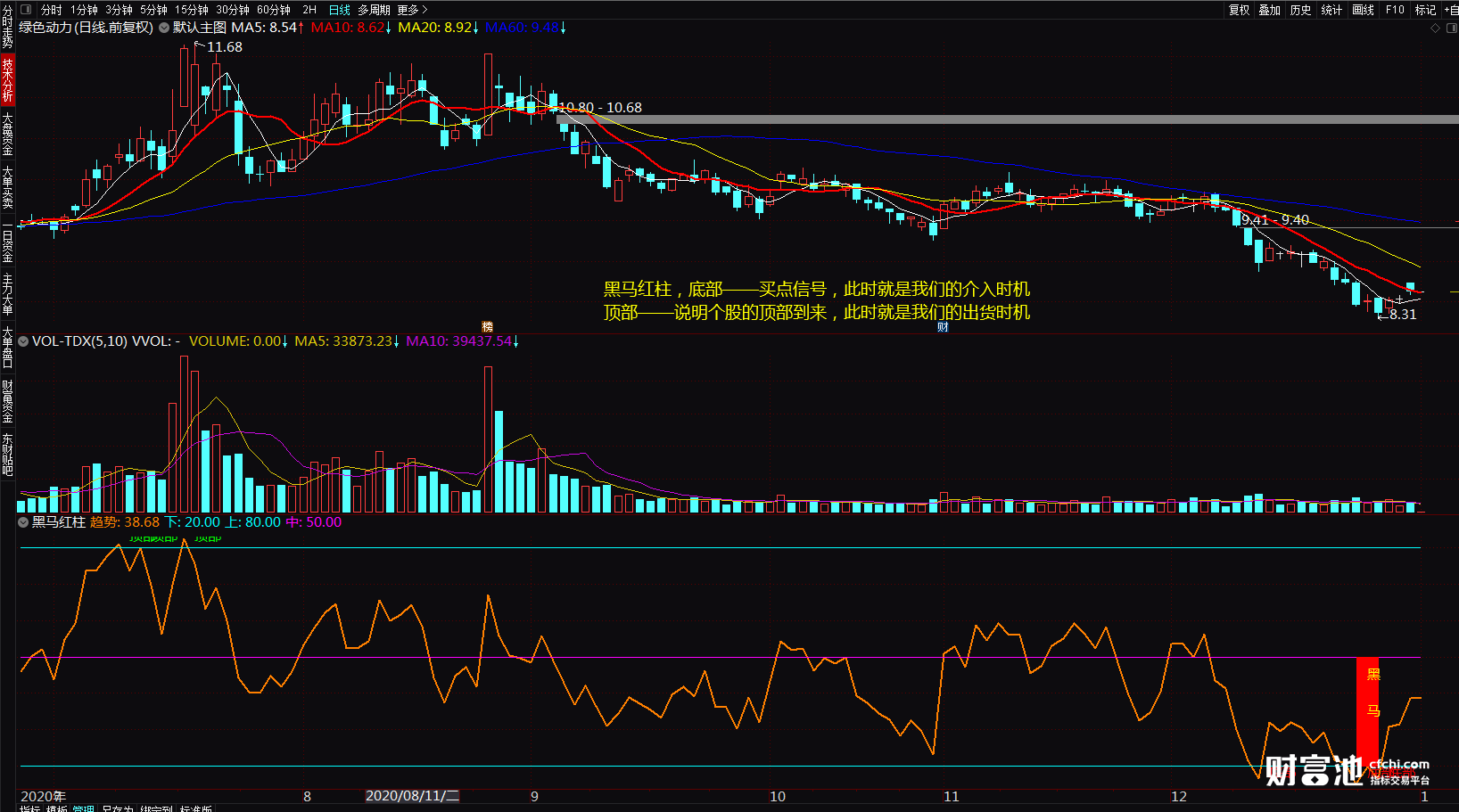Viewport: 1459px width, 812px height.
Task: Open 大单盘口 sidebar tab
Action: [x=7, y=348]
